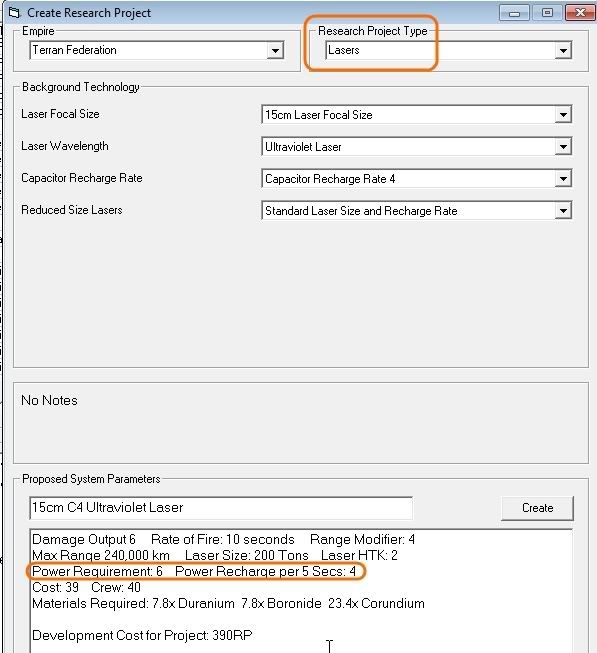The height and width of the screenshot is (653, 597).
Task: Click the Capacitor Recharge Rate 4 combo box
Action: pos(417,179)
